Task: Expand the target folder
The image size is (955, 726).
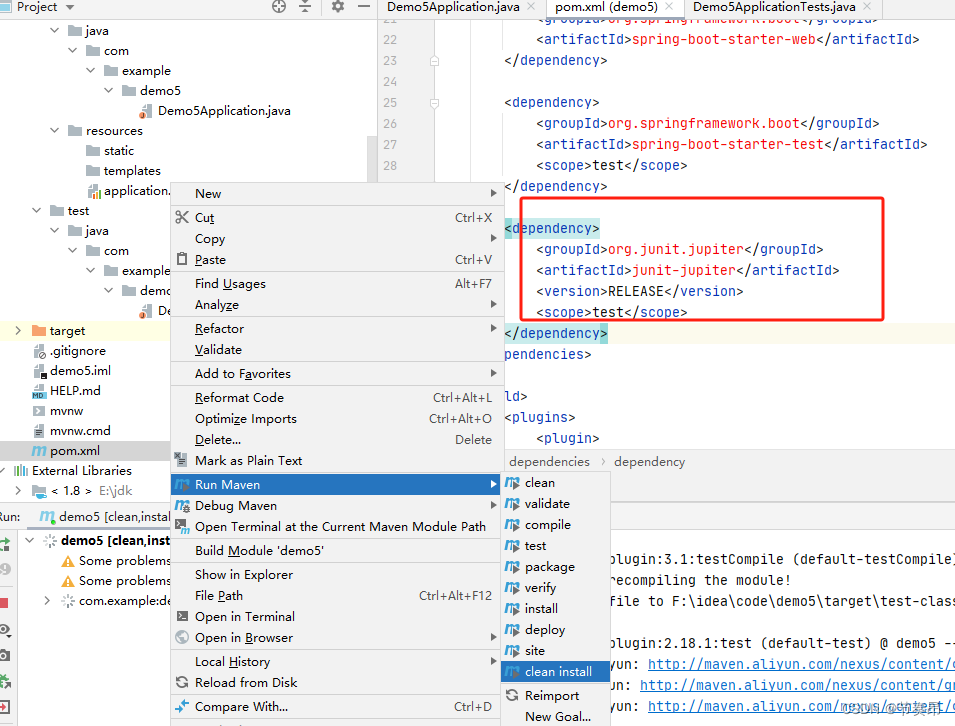Action: click(x=18, y=330)
